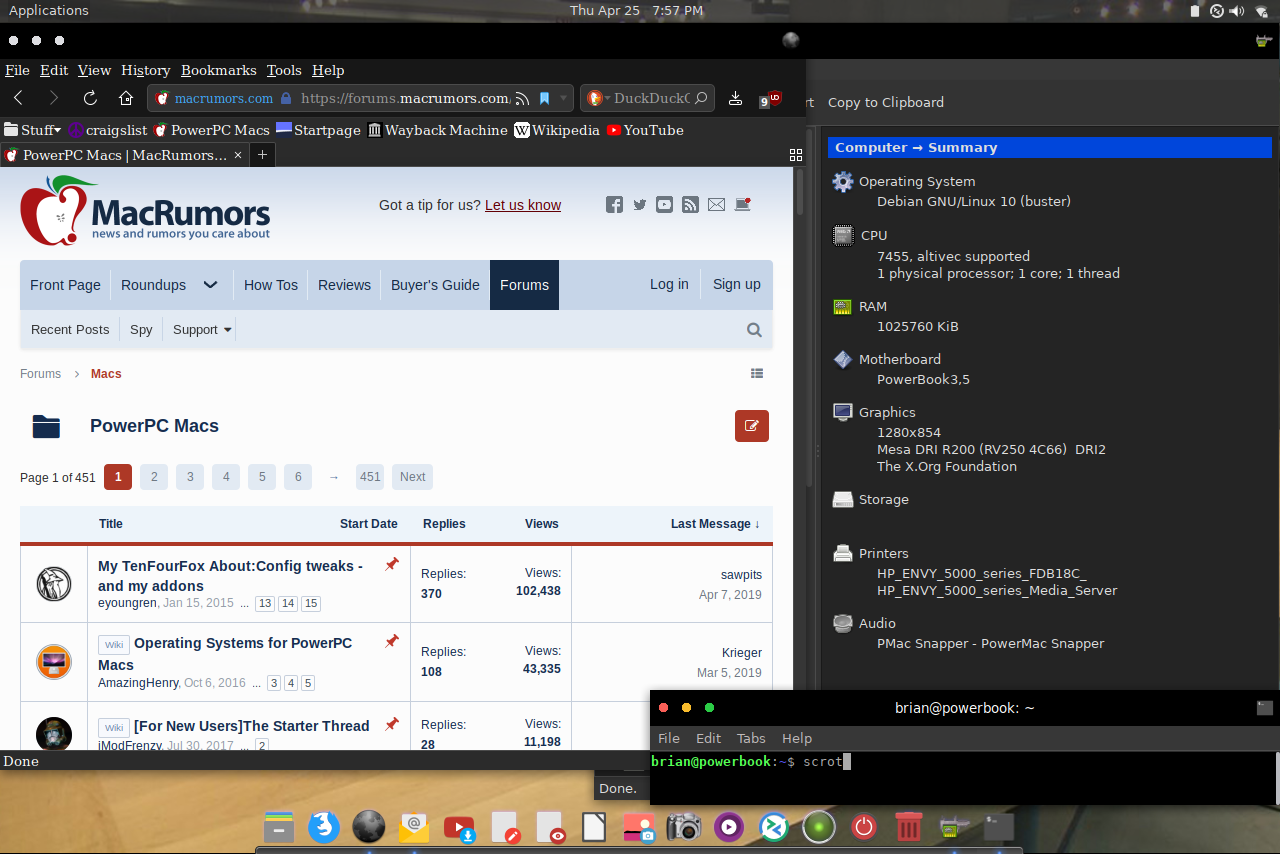Open the file manager drawer icon in dock
Viewport: 1280px width, 854px height.
coord(279,827)
